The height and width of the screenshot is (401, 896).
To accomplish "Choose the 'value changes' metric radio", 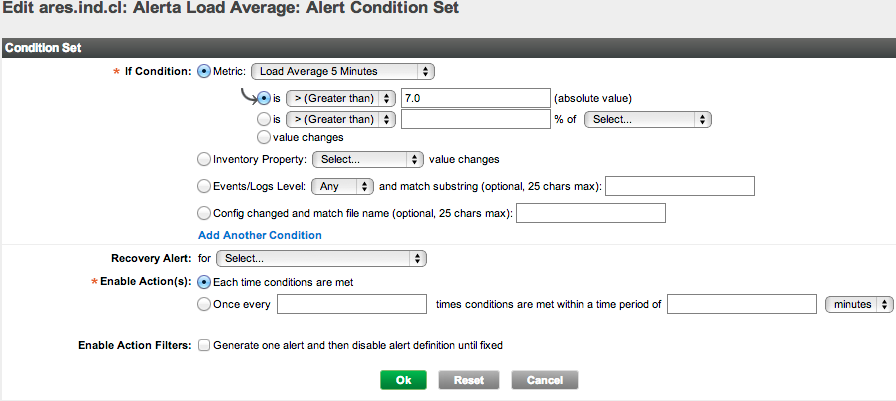I will click(x=264, y=137).
